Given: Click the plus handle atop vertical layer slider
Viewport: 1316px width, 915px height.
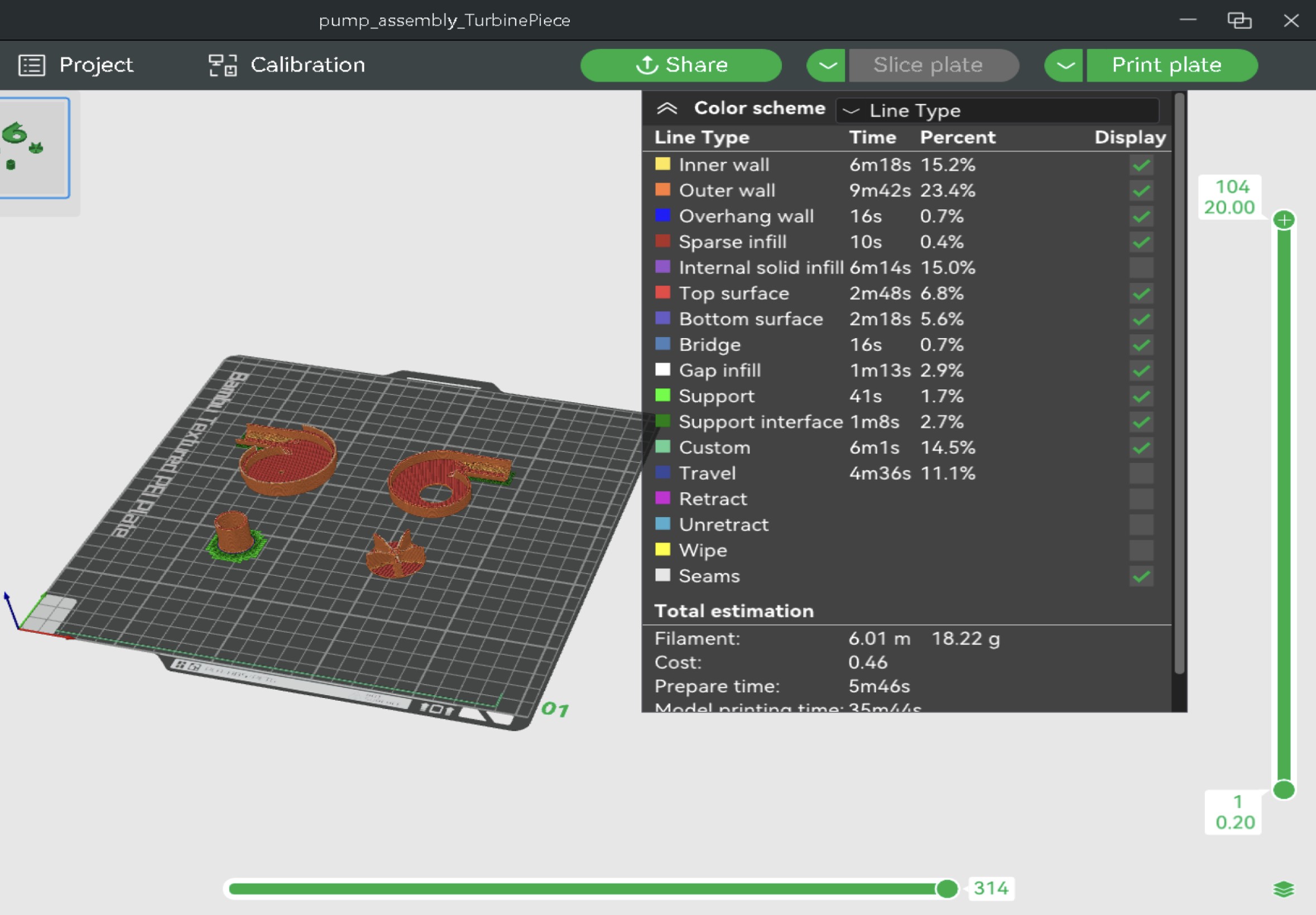Looking at the screenshot, I should pos(1284,220).
